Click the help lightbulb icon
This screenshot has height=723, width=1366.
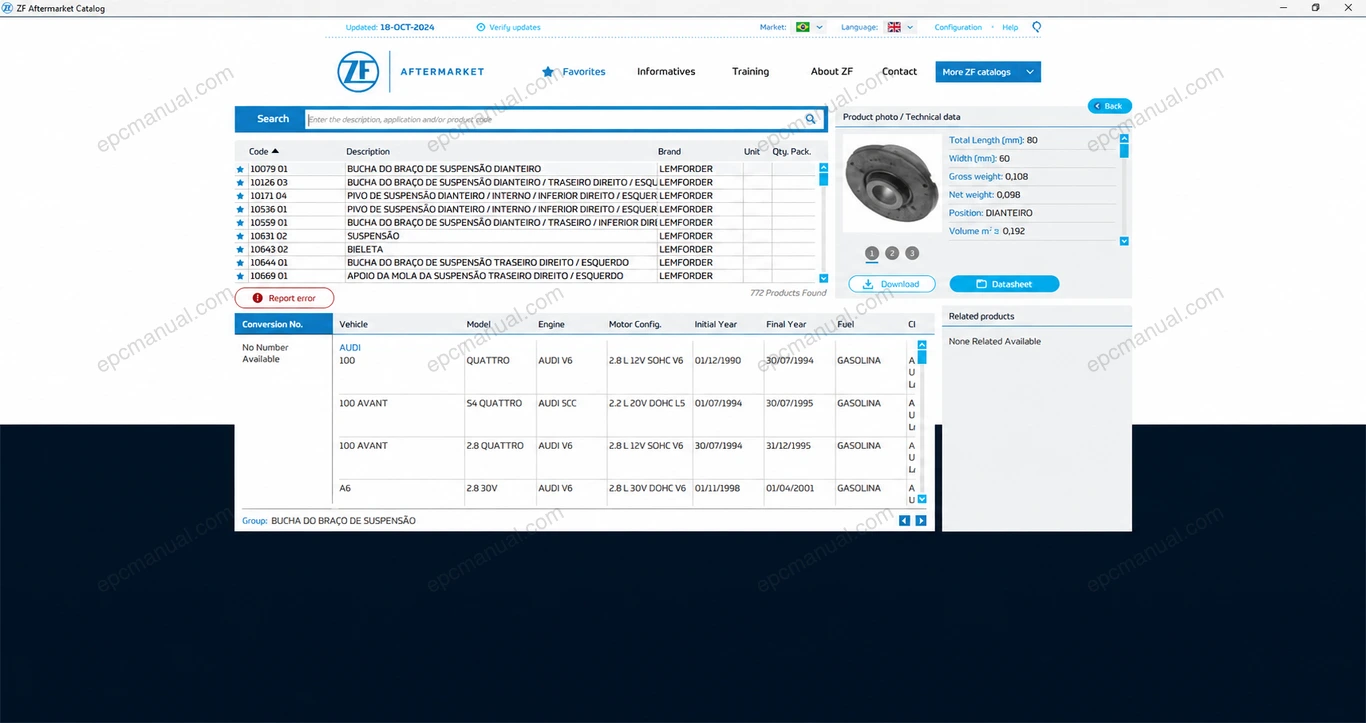tap(1036, 27)
